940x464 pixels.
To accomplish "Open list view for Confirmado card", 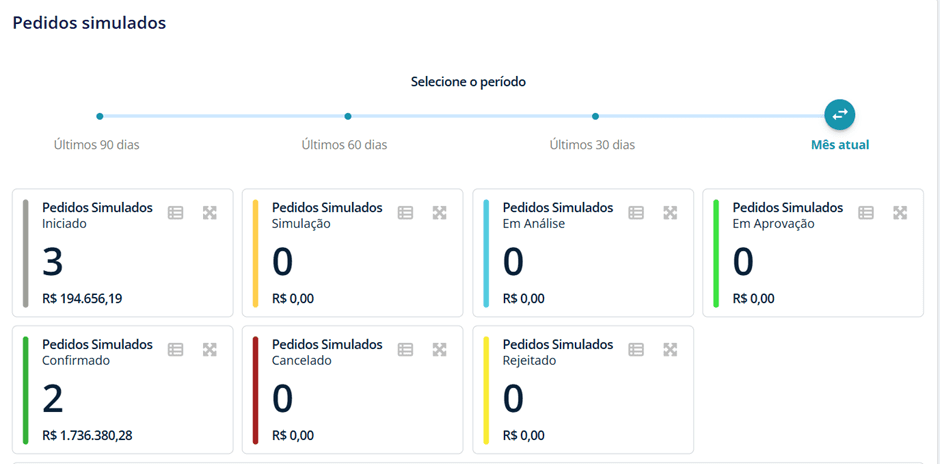I will [x=175, y=349].
